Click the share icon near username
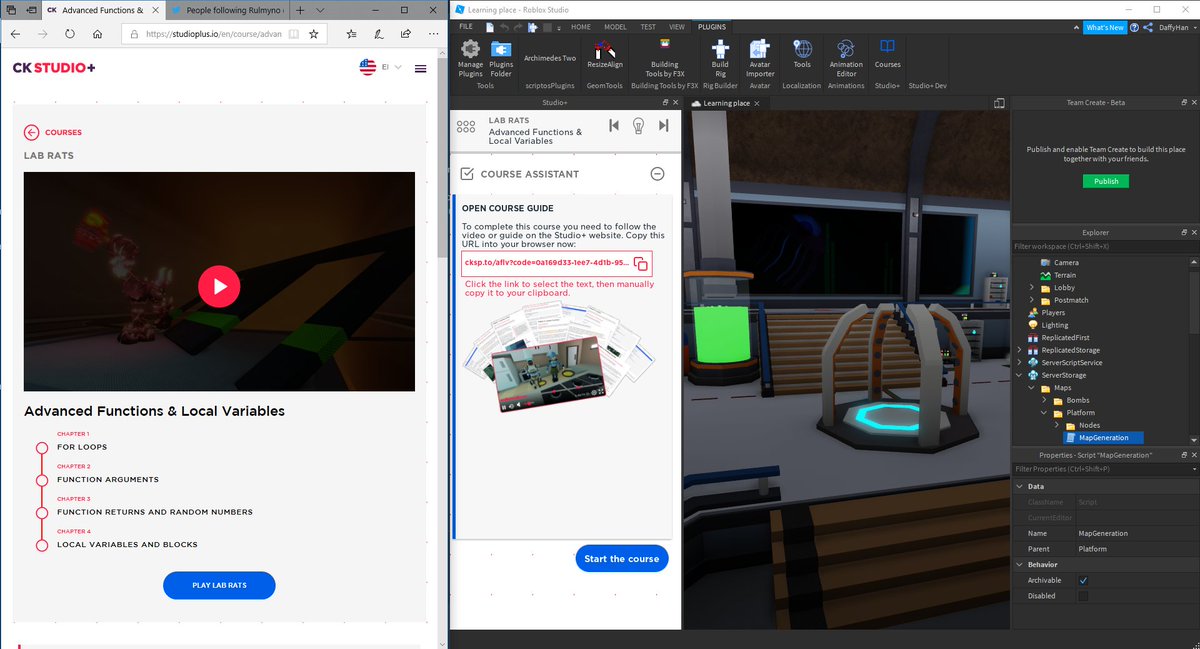1200x649 pixels. 1149,27
